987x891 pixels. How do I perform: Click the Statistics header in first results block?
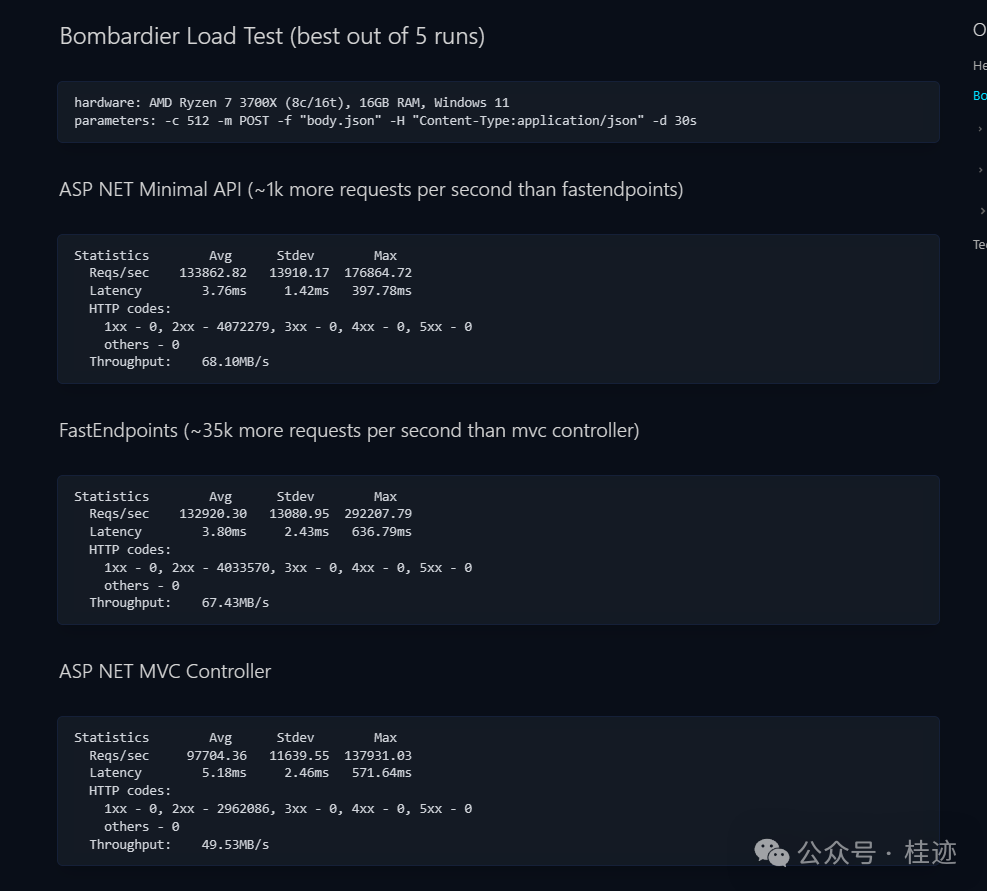pyautogui.click(x=111, y=254)
